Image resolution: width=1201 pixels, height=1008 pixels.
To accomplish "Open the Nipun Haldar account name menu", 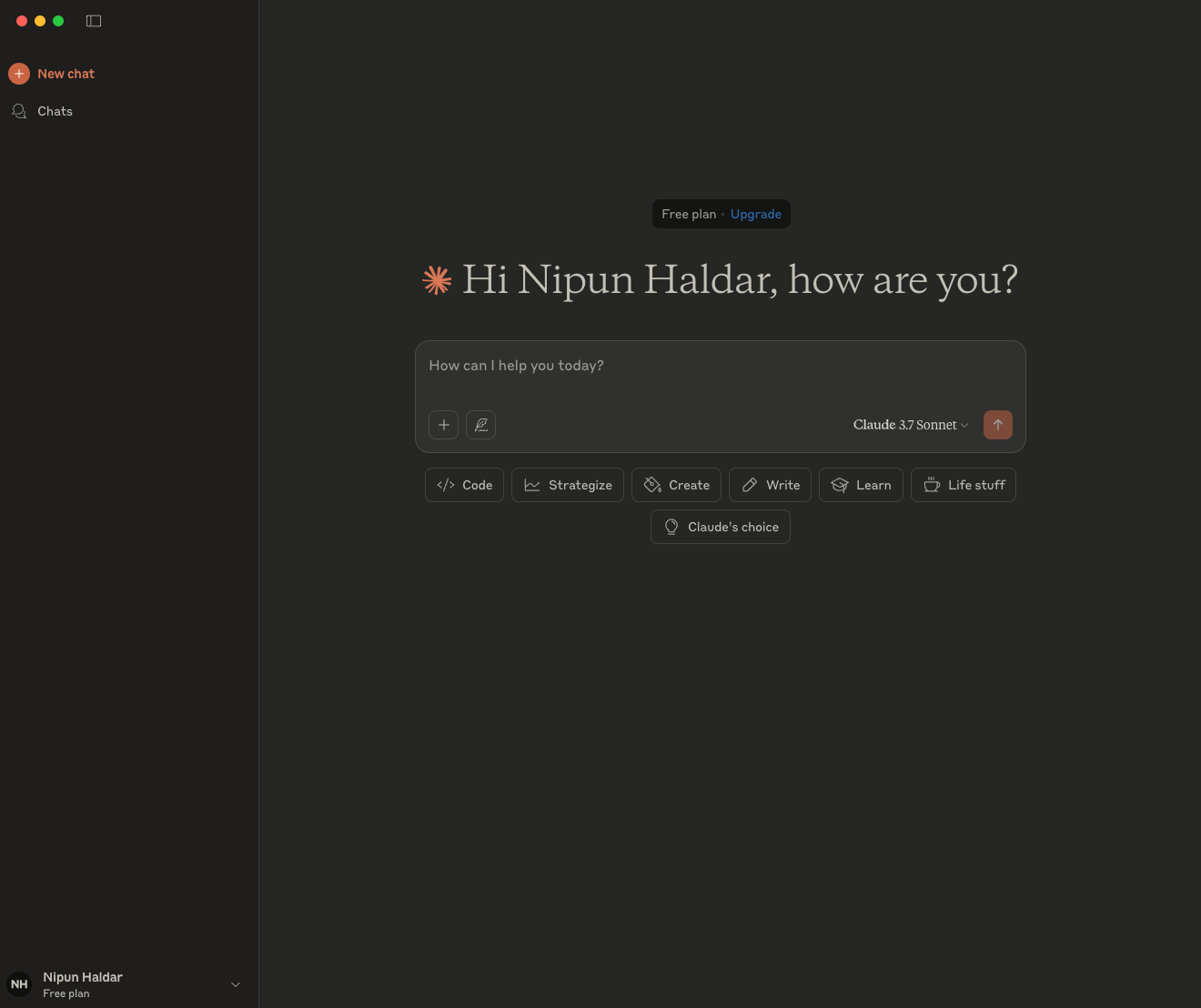I will coord(83,977).
